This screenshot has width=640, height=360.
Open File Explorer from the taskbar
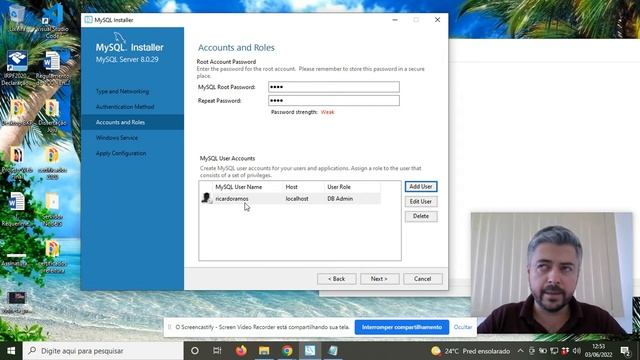click(x=264, y=351)
